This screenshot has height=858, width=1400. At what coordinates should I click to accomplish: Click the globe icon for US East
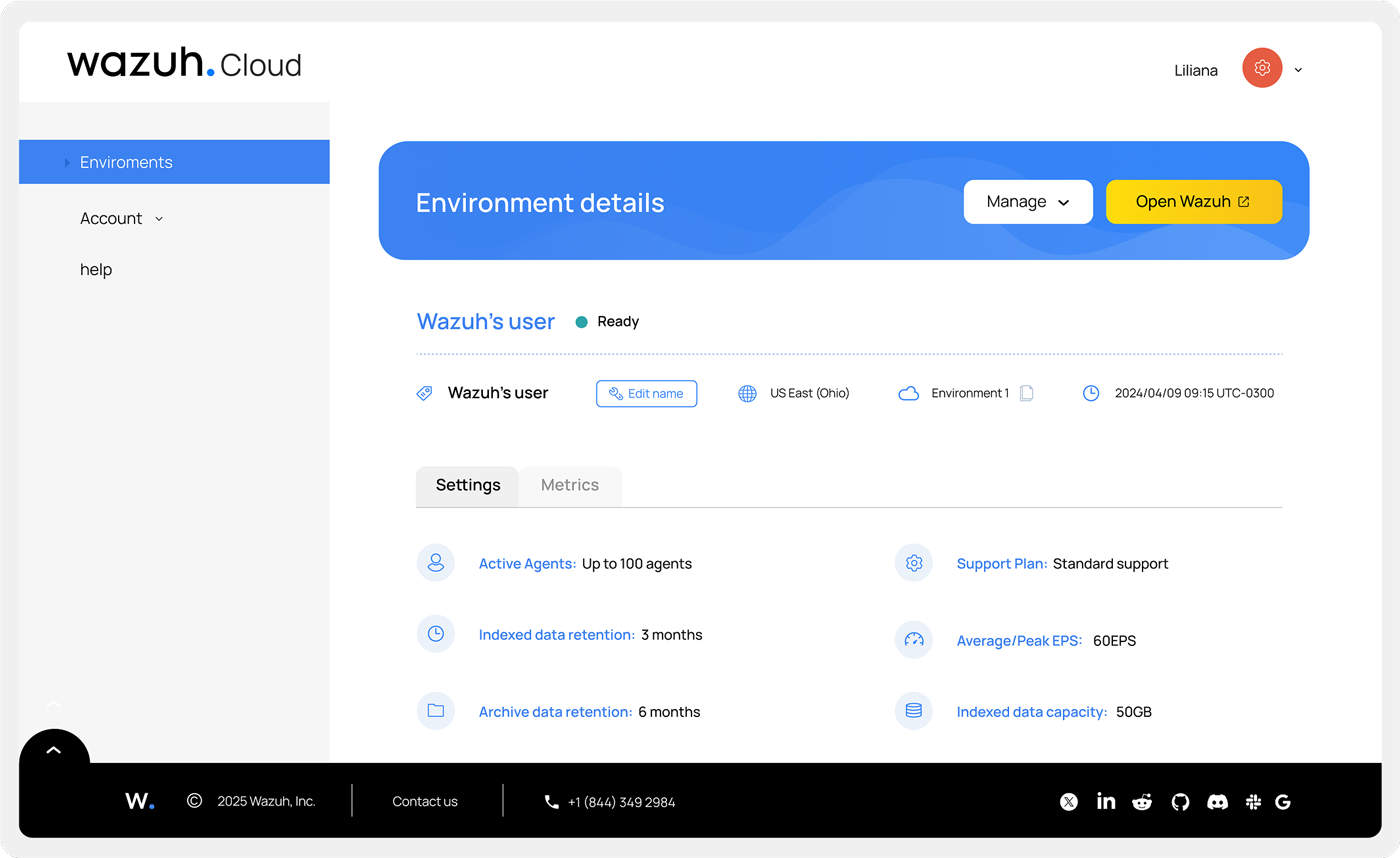click(x=747, y=394)
